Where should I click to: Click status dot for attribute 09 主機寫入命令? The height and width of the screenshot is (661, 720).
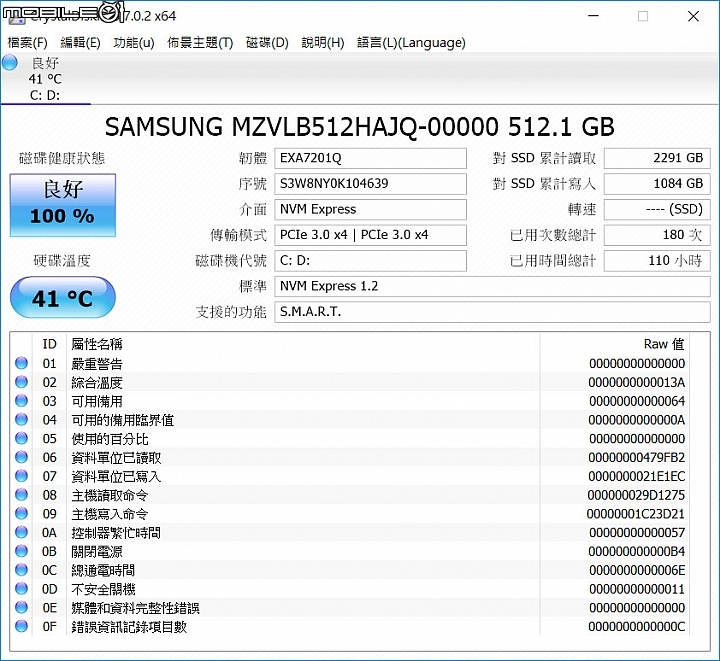(x=21, y=514)
